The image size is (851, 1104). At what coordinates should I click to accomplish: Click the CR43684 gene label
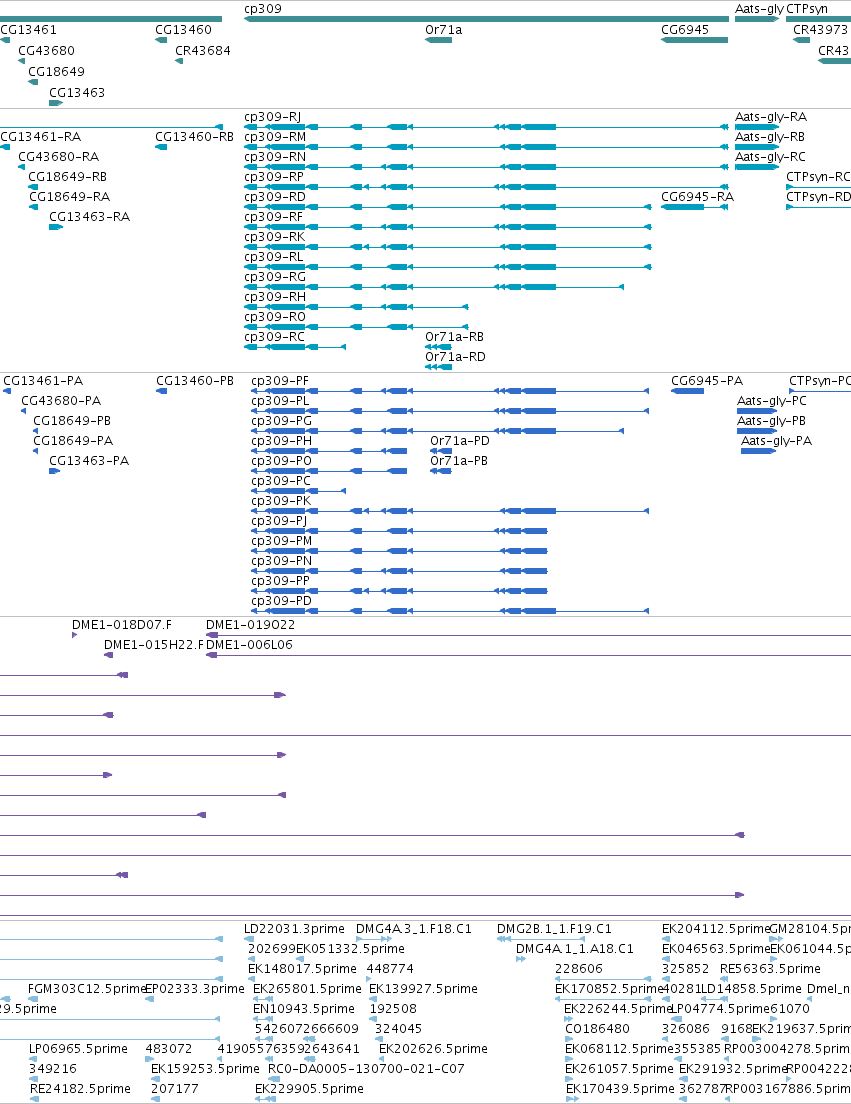click(203, 51)
